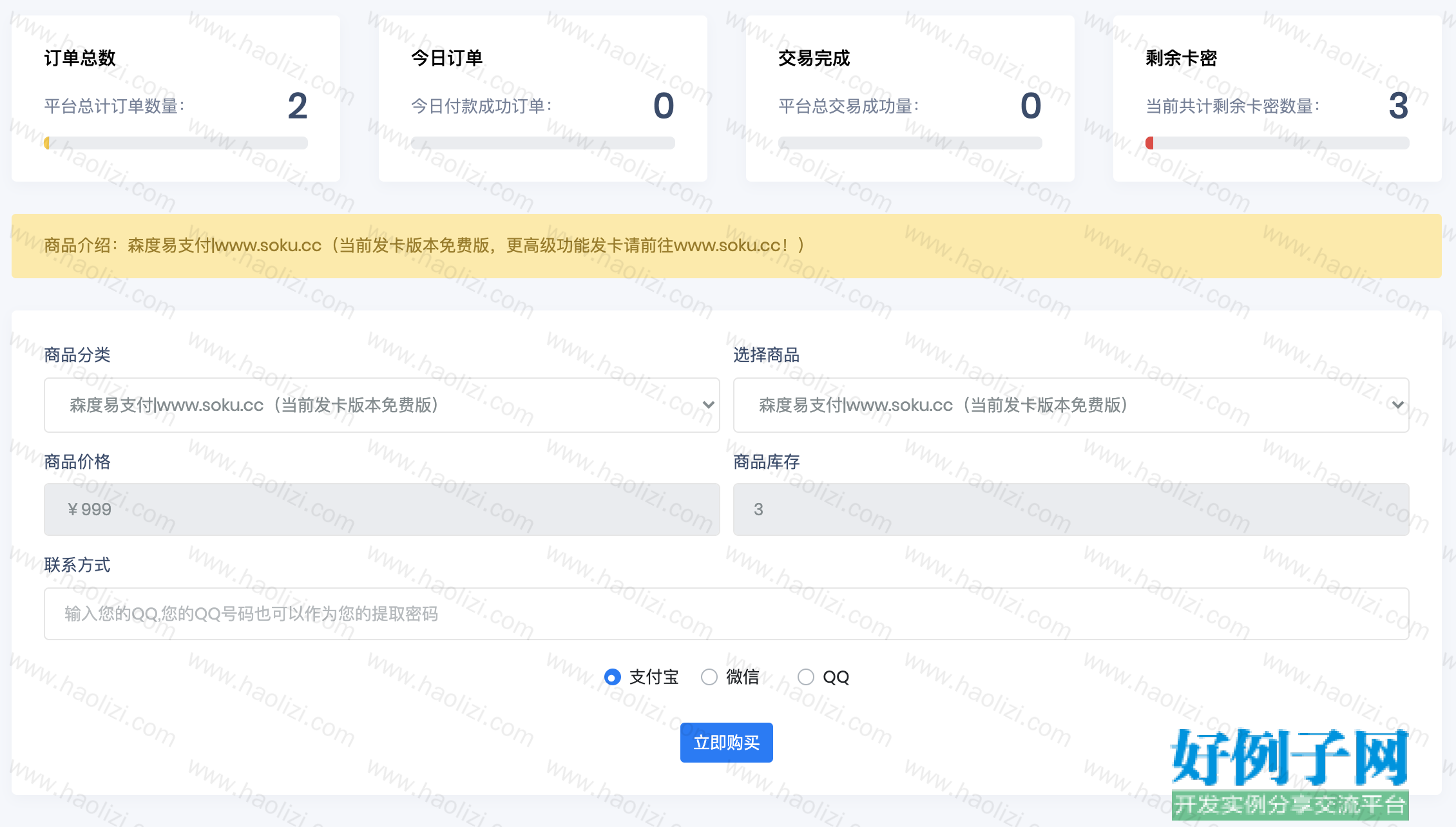Click the 联系方式 field label
Viewport: 1456px width, 827px height.
pos(77,565)
